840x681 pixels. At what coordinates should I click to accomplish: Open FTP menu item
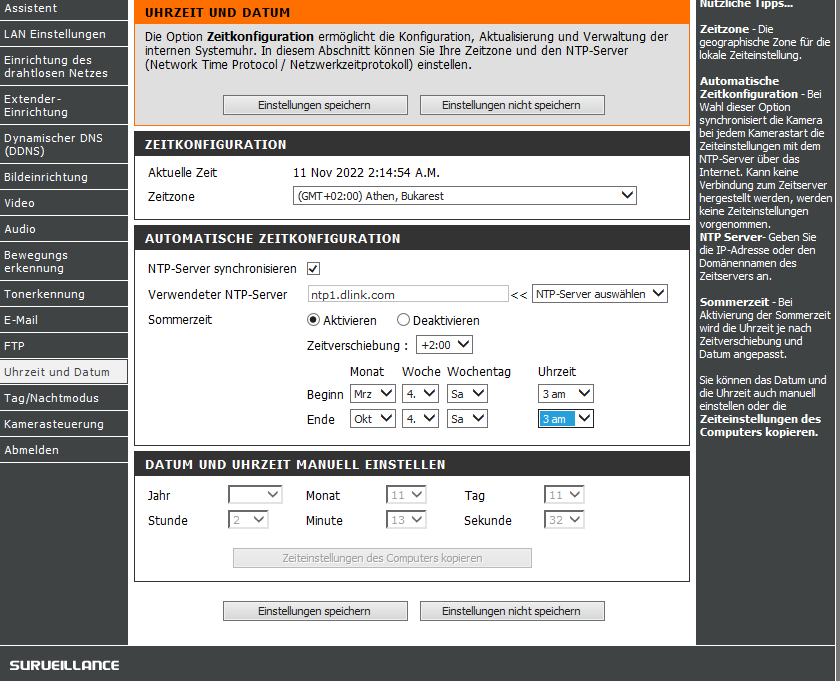[64, 346]
